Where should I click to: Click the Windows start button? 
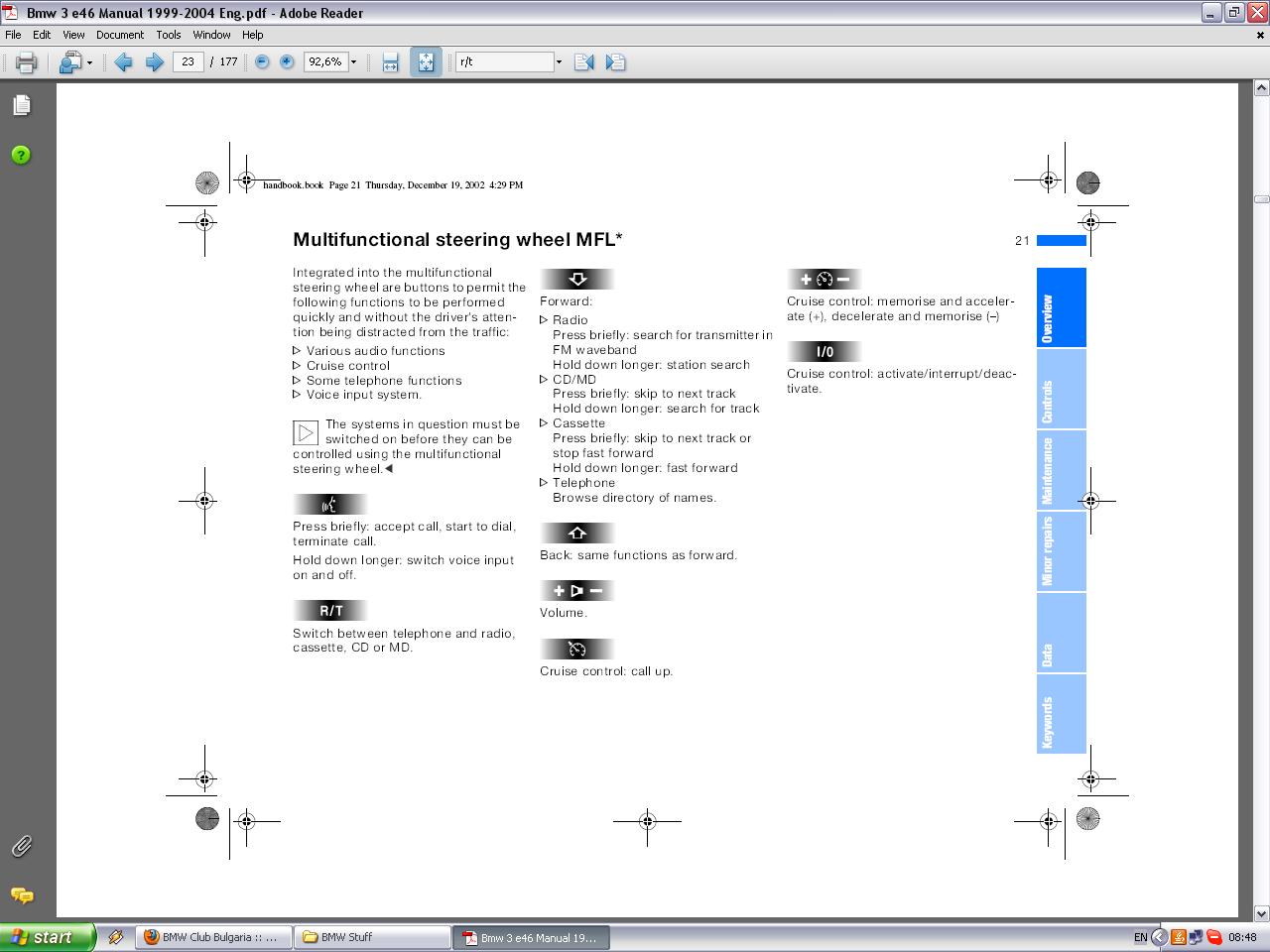coord(48,937)
